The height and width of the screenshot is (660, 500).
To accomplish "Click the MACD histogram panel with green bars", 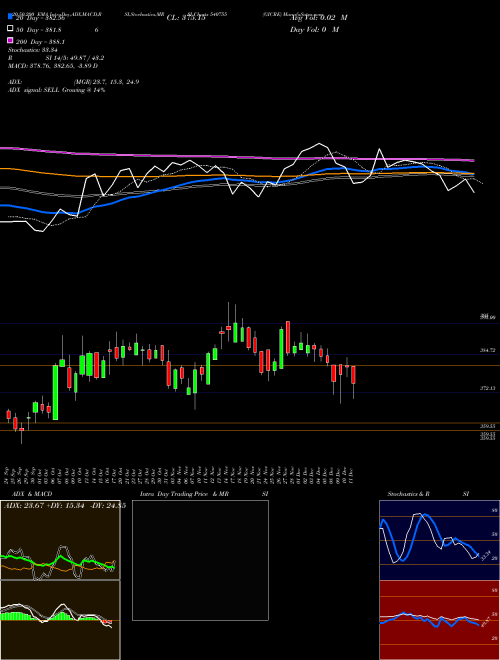I will [60, 620].
